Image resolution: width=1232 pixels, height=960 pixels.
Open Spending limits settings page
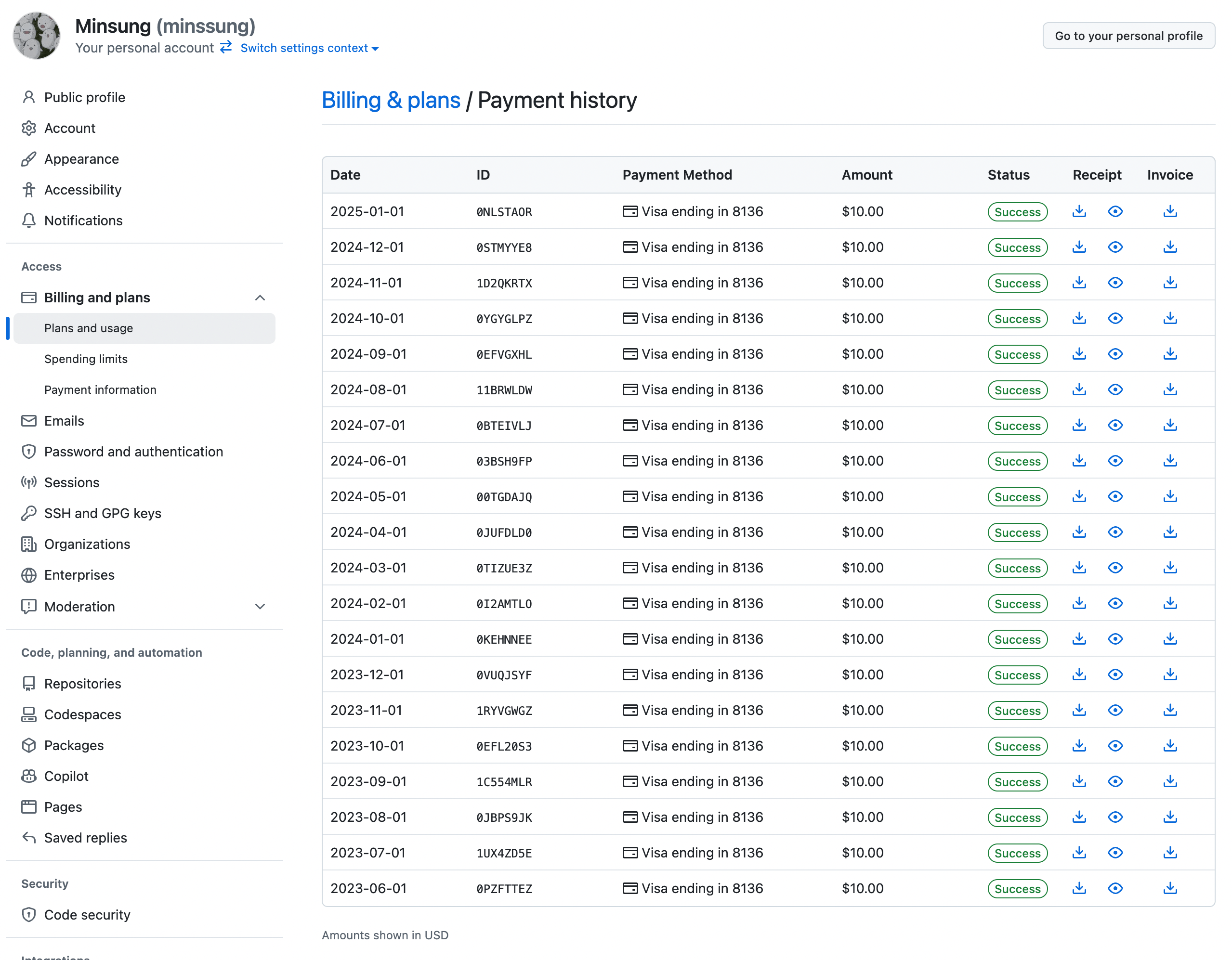86,359
